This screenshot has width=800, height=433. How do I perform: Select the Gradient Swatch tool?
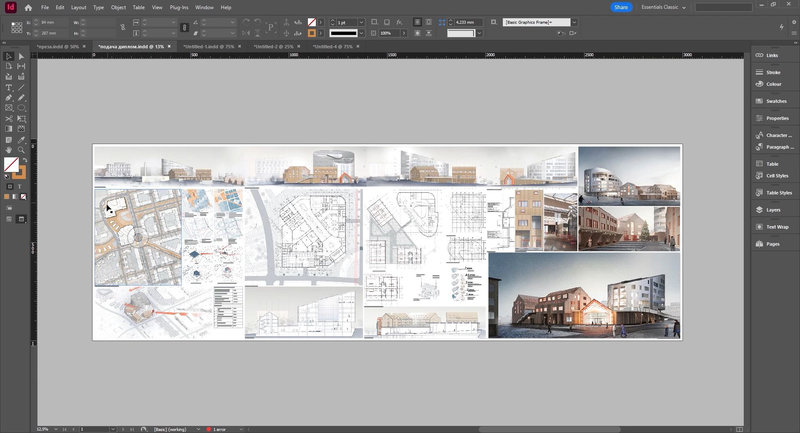pyautogui.click(x=9, y=129)
